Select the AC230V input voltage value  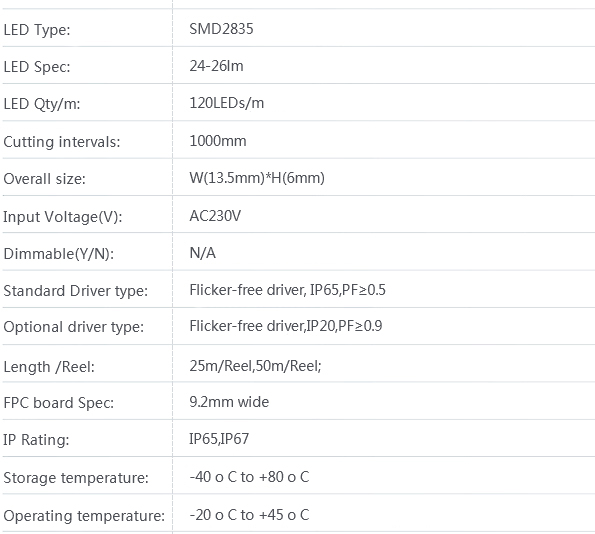[215, 216]
